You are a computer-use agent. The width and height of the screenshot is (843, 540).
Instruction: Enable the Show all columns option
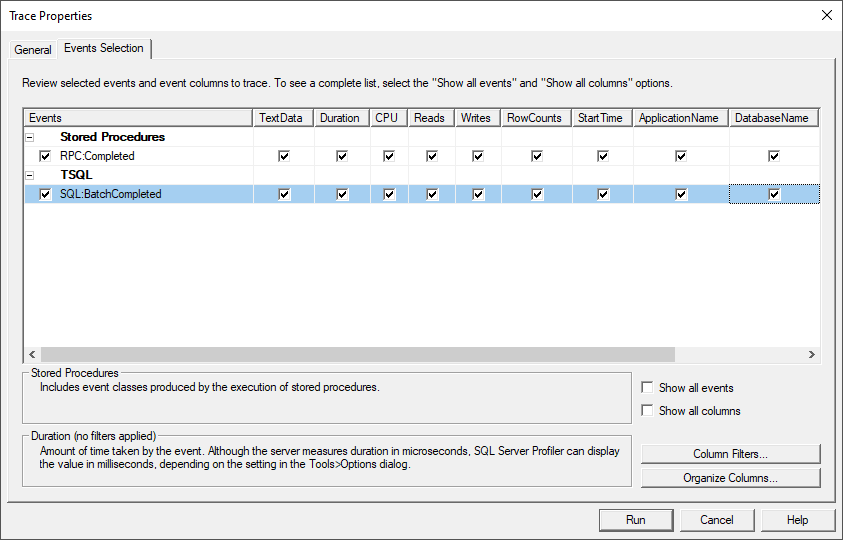click(x=647, y=410)
